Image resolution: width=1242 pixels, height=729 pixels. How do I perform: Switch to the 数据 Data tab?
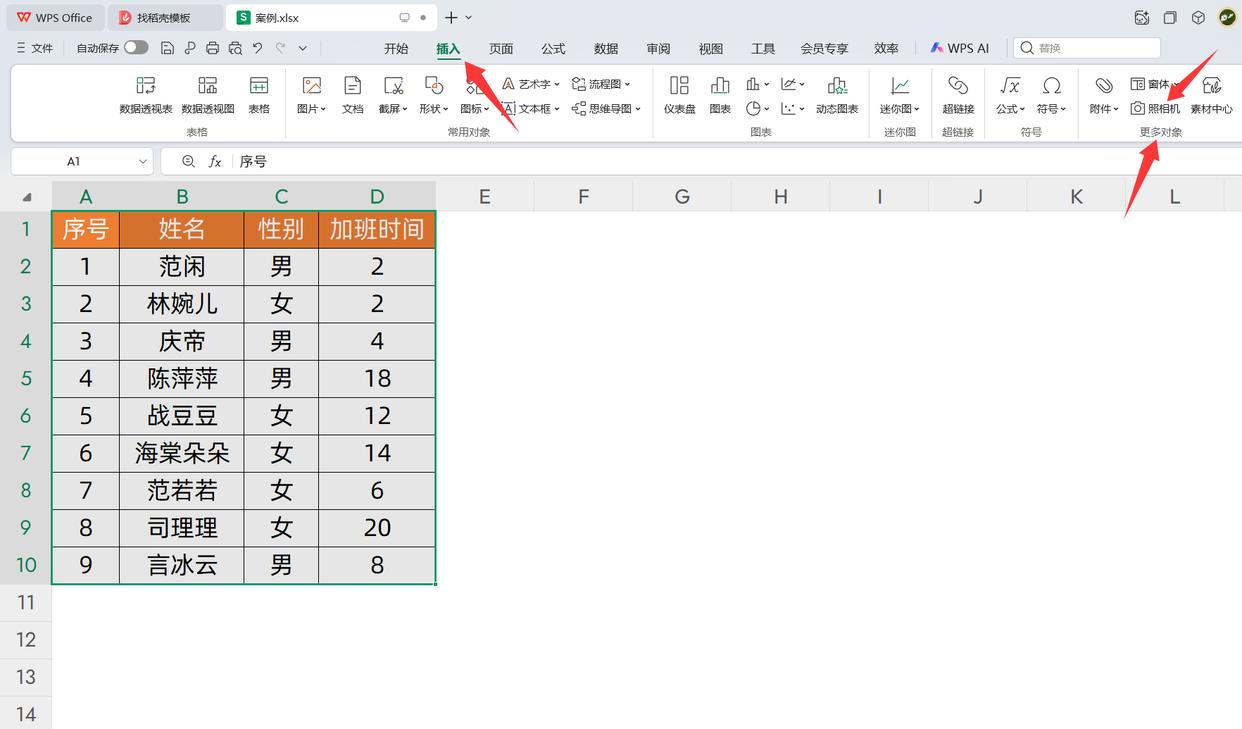click(606, 48)
